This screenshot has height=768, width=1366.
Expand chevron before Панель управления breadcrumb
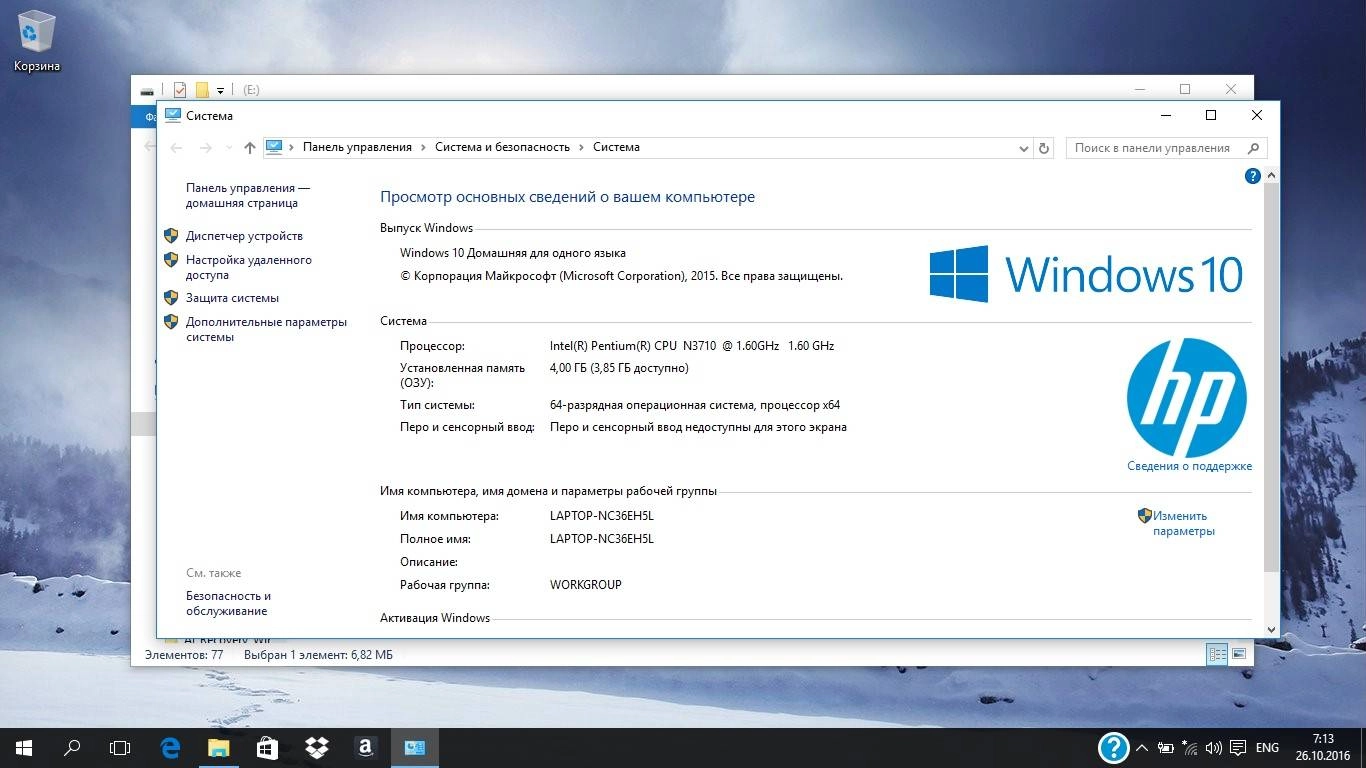[292, 147]
